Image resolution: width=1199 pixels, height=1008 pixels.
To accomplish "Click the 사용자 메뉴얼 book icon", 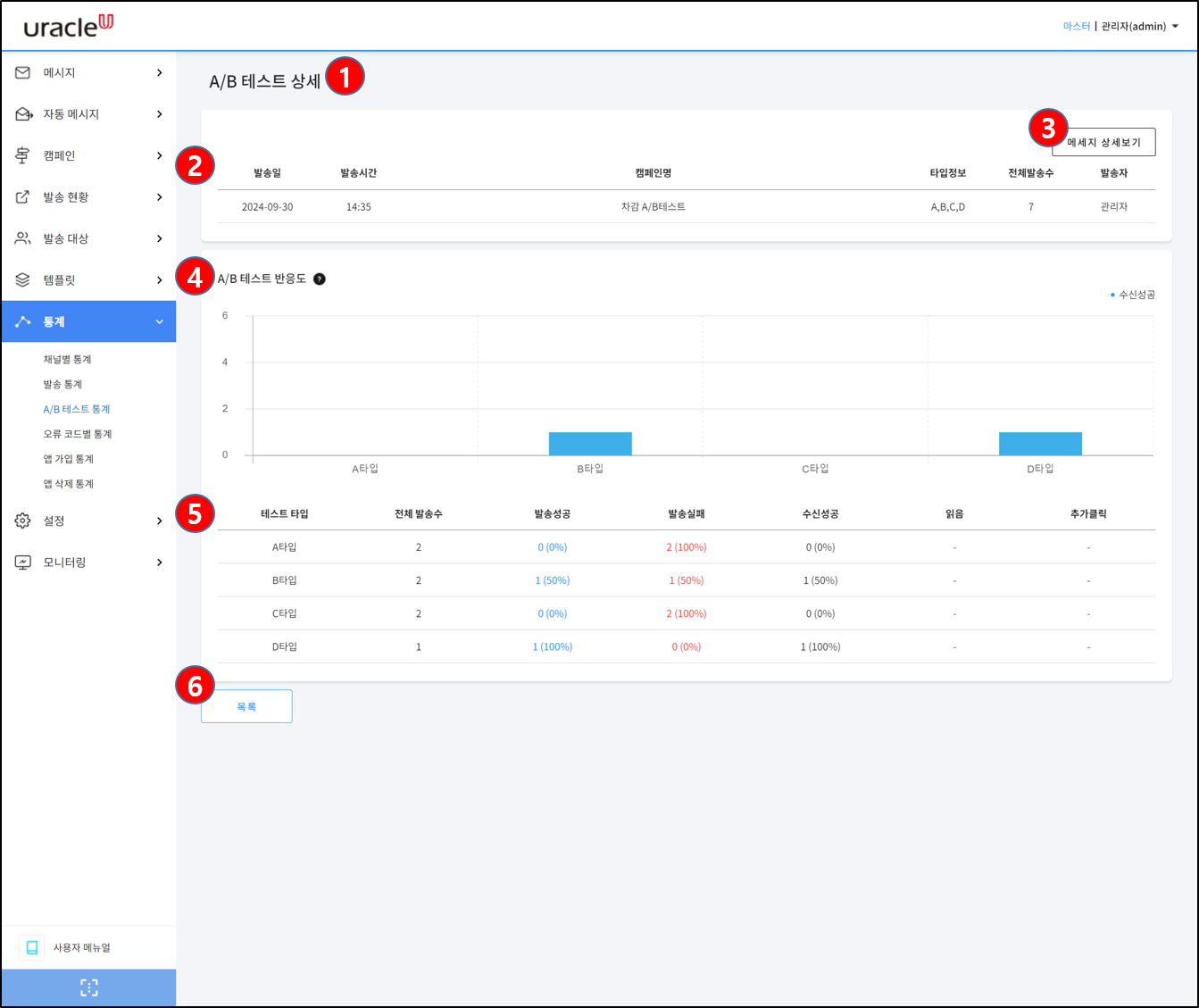I will (32, 947).
